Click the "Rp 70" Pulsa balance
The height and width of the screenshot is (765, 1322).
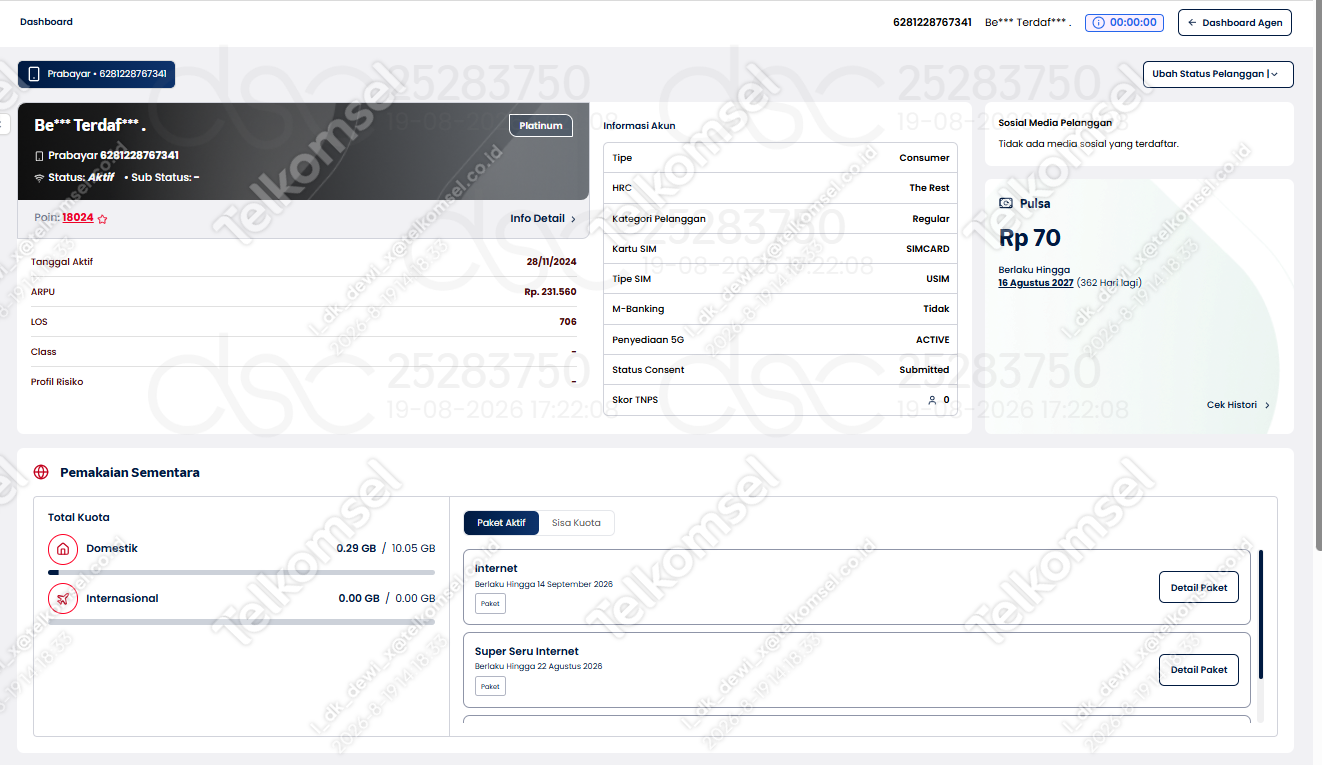[1030, 238]
